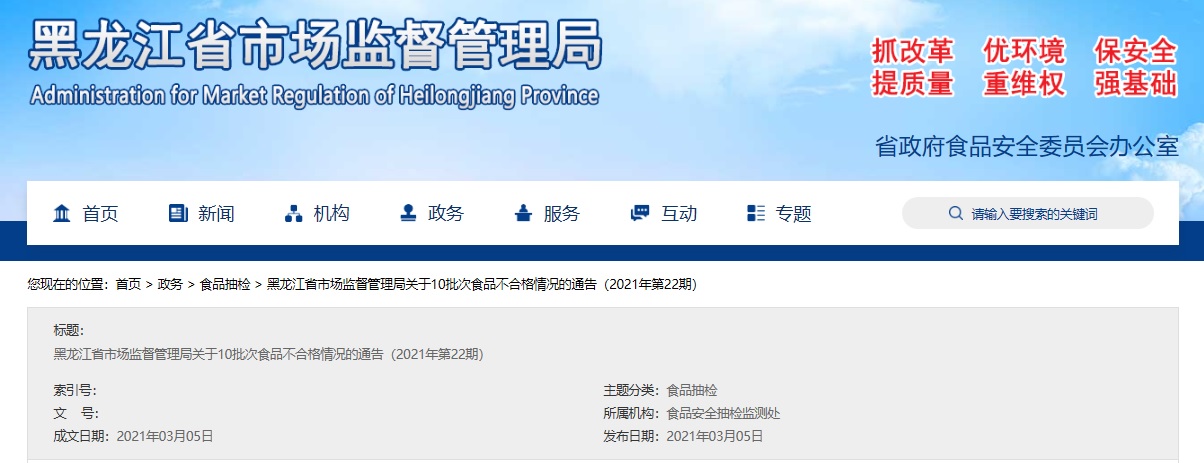Click the service icon beside 服务
Screen dimensions: 1204x463
pyautogui.click(x=523, y=213)
